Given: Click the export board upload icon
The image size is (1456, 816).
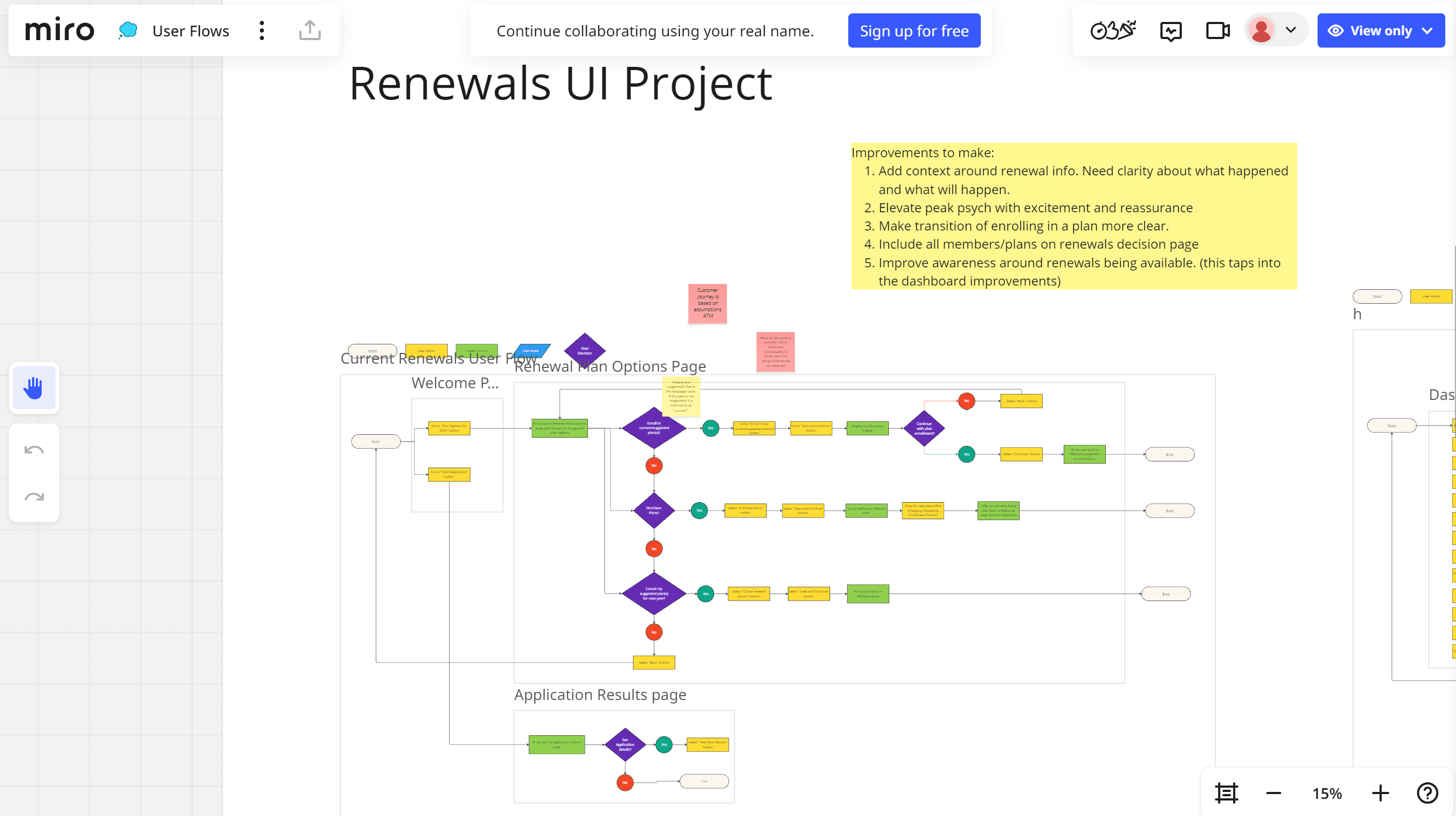Looking at the screenshot, I should click(x=309, y=30).
